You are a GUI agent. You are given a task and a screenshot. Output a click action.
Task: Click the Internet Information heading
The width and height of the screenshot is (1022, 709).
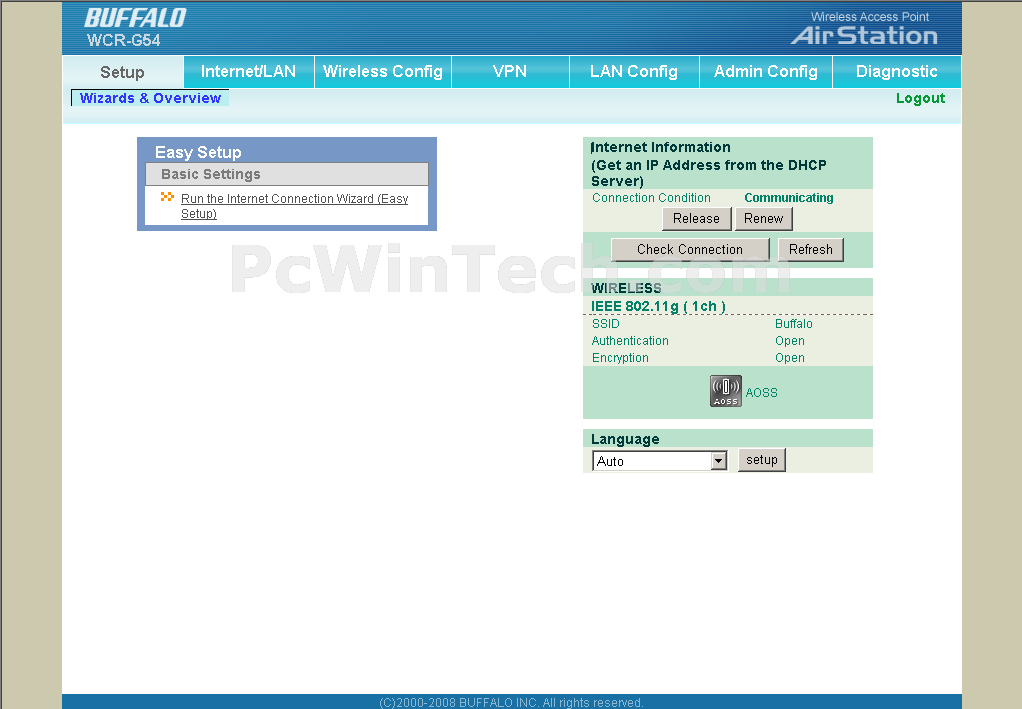pyautogui.click(x=660, y=147)
